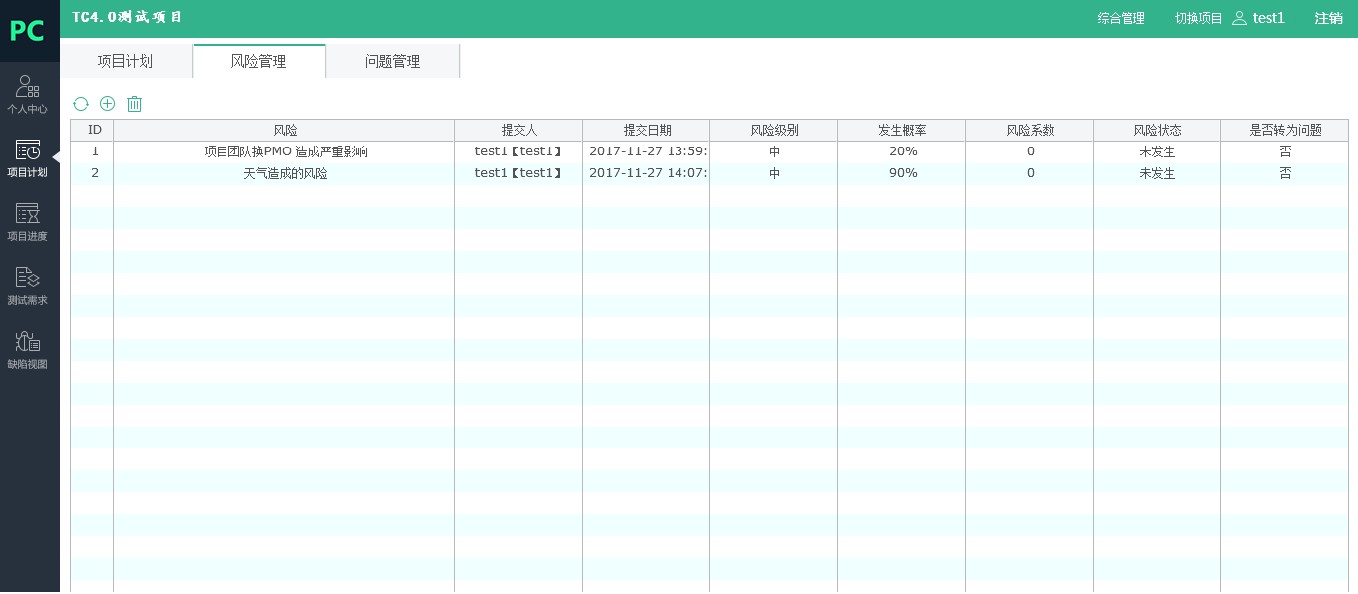Click the 否 cell in the 20% row

[1285, 152]
